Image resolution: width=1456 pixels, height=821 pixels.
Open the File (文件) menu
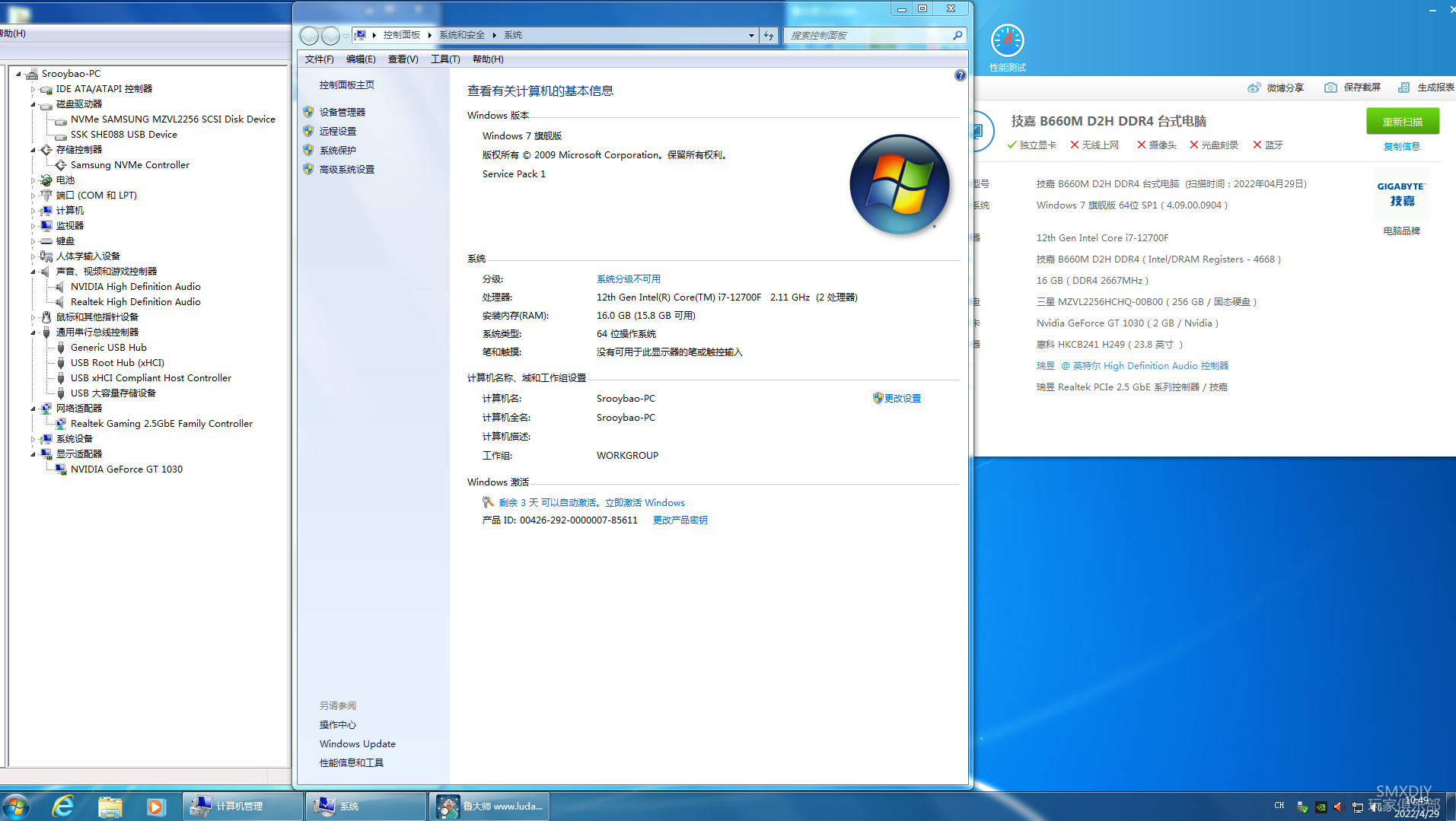(319, 59)
